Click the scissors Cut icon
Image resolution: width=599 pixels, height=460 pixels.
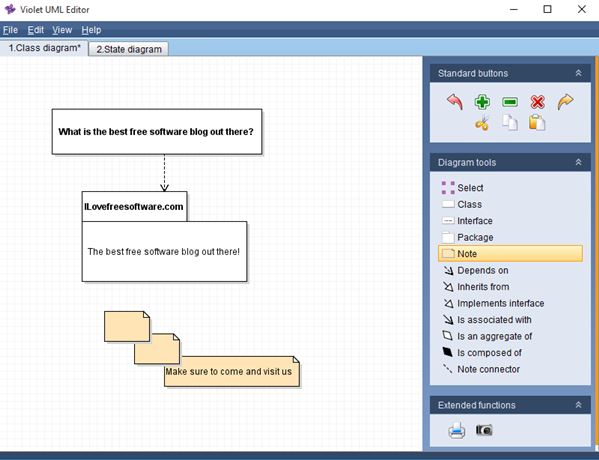[x=482, y=123]
